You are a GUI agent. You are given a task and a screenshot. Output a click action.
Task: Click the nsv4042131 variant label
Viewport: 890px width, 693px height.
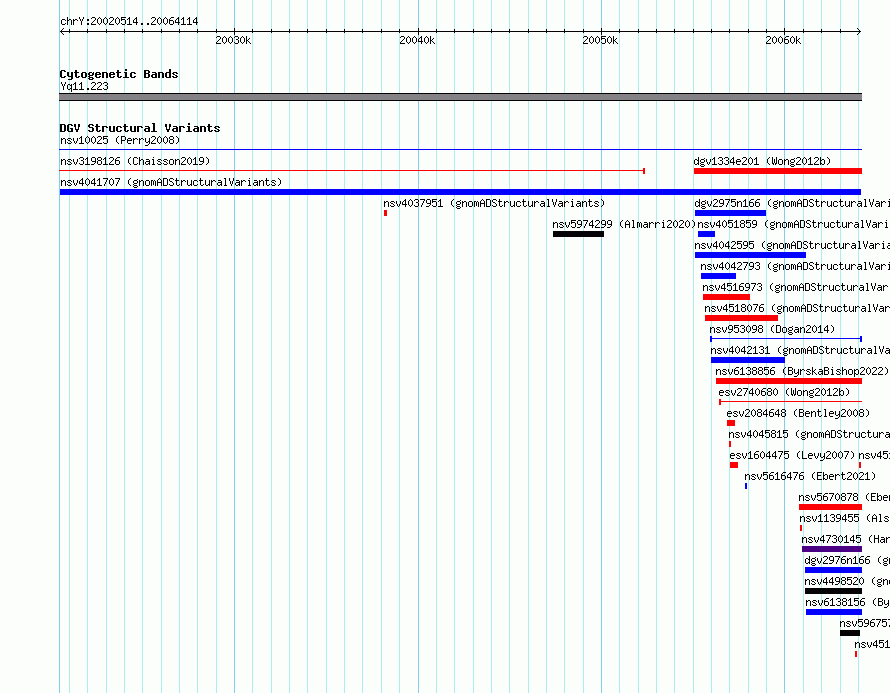click(800, 350)
